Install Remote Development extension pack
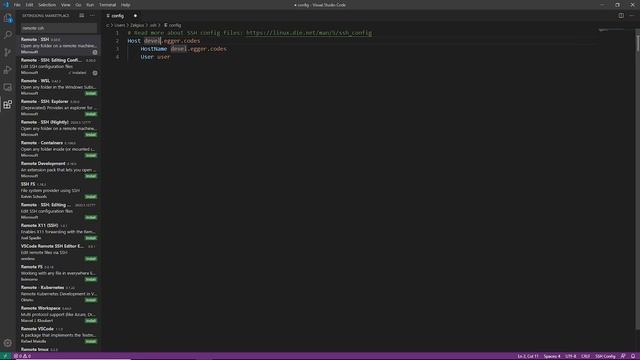The width and height of the screenshot is (640, 360). [91, 176]
